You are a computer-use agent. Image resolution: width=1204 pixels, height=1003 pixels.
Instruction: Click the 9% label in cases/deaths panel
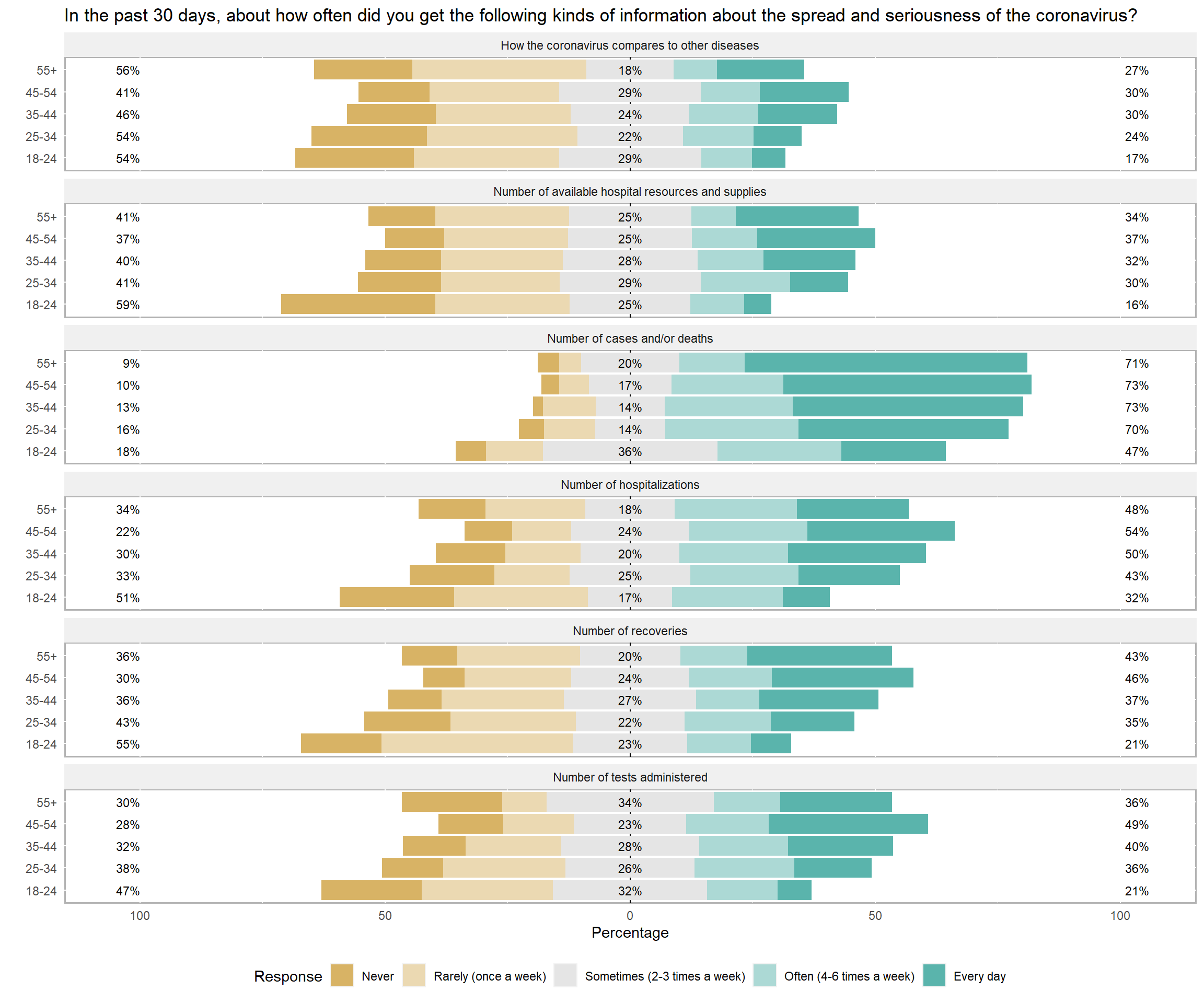pyautogui.click(x=131, y=364)
